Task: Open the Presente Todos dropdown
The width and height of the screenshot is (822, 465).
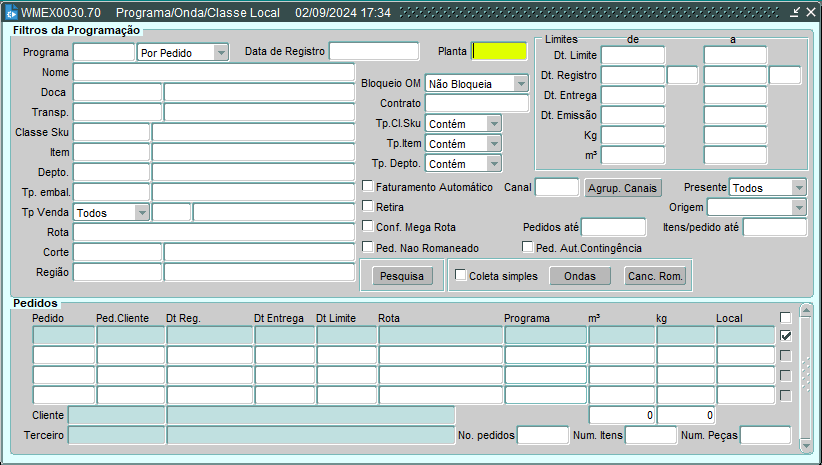Action: pyautogui.click(x=797, y=187)
